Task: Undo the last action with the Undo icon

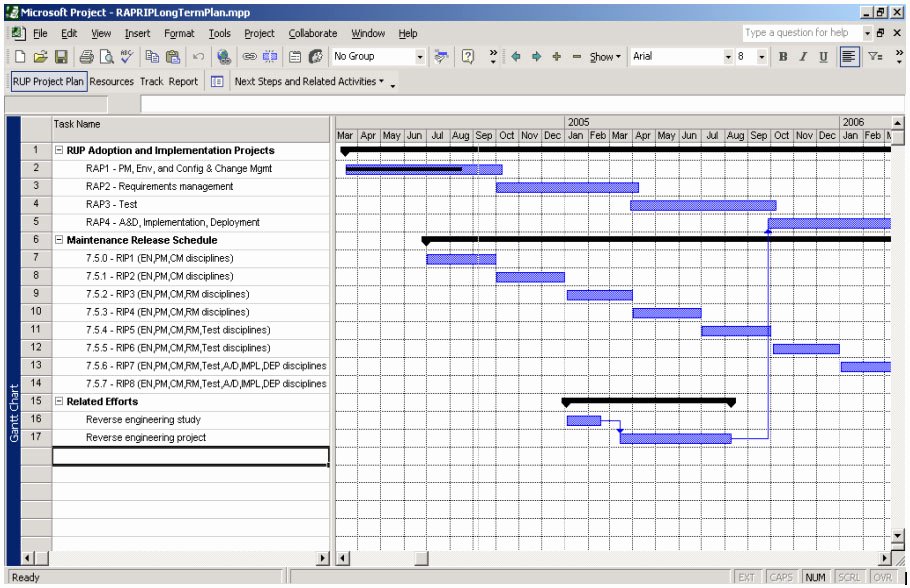Action: (x=198, y=56)
